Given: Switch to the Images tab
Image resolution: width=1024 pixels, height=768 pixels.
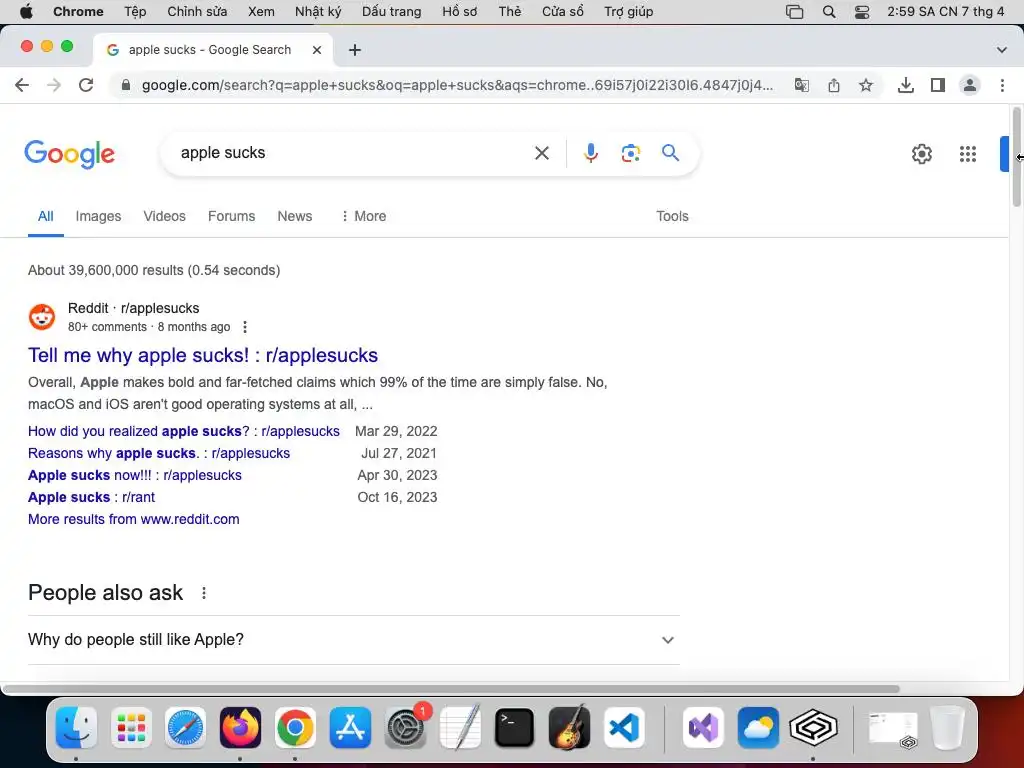Looking at the screenshot, I should tap(98, 216).
